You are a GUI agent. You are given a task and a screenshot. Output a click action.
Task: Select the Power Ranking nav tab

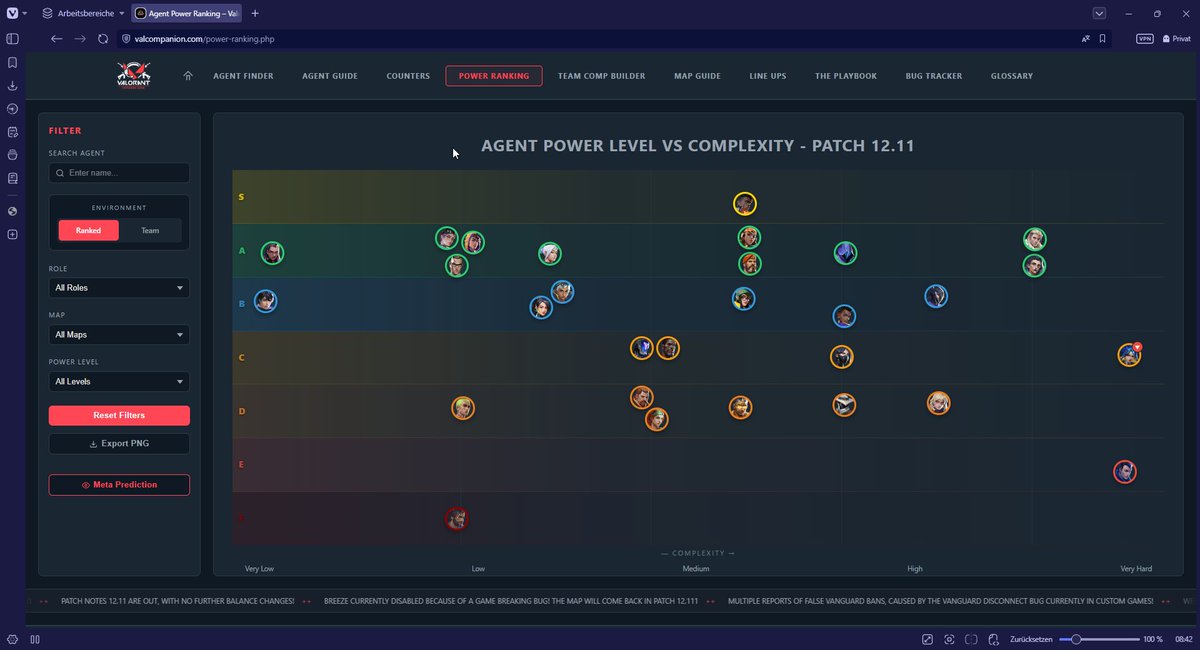click(x=494, y=76)
